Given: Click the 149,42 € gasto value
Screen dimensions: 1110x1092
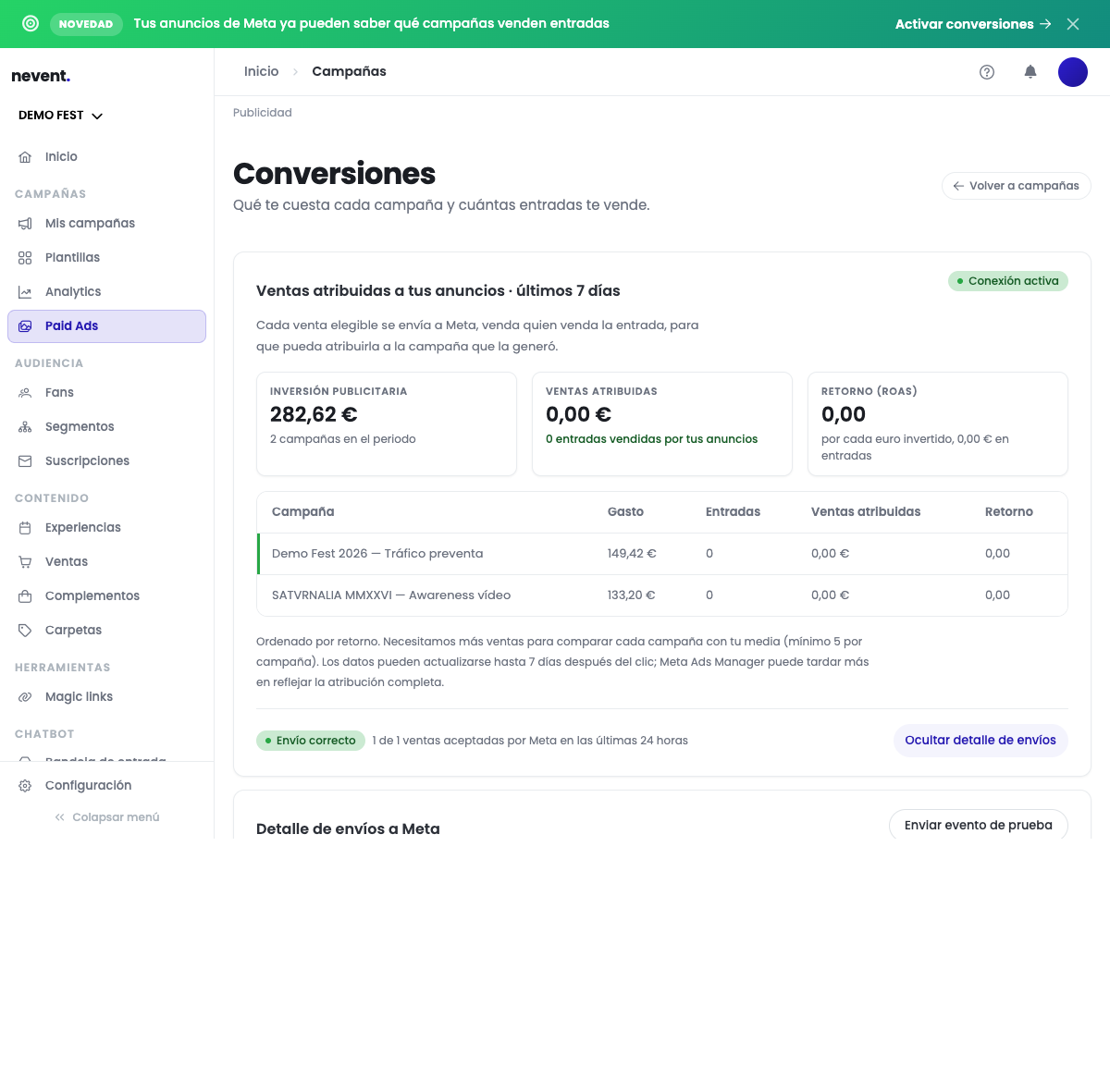Looking at the screenshot, I should coord(632,554).
